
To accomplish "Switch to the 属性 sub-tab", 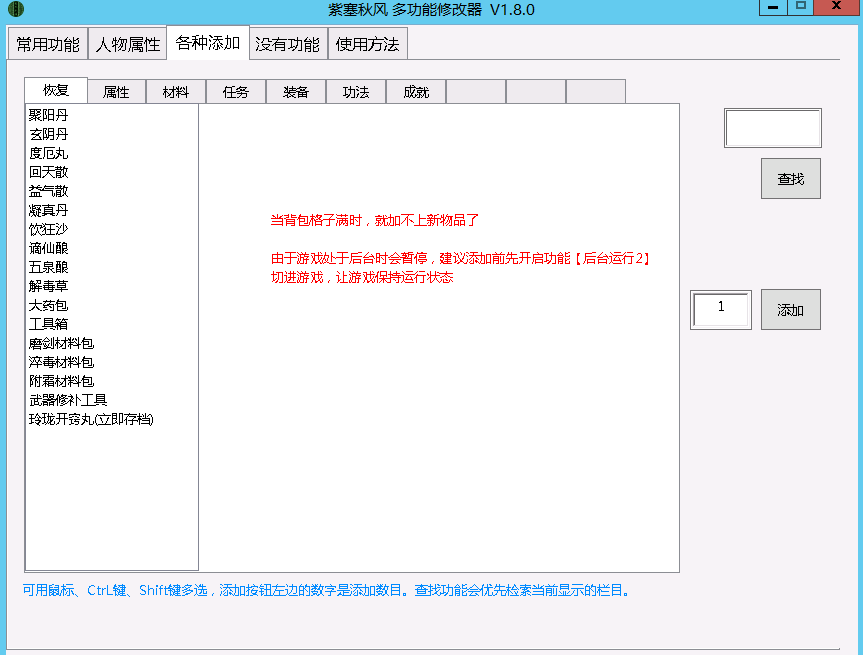I will [116, 91].
